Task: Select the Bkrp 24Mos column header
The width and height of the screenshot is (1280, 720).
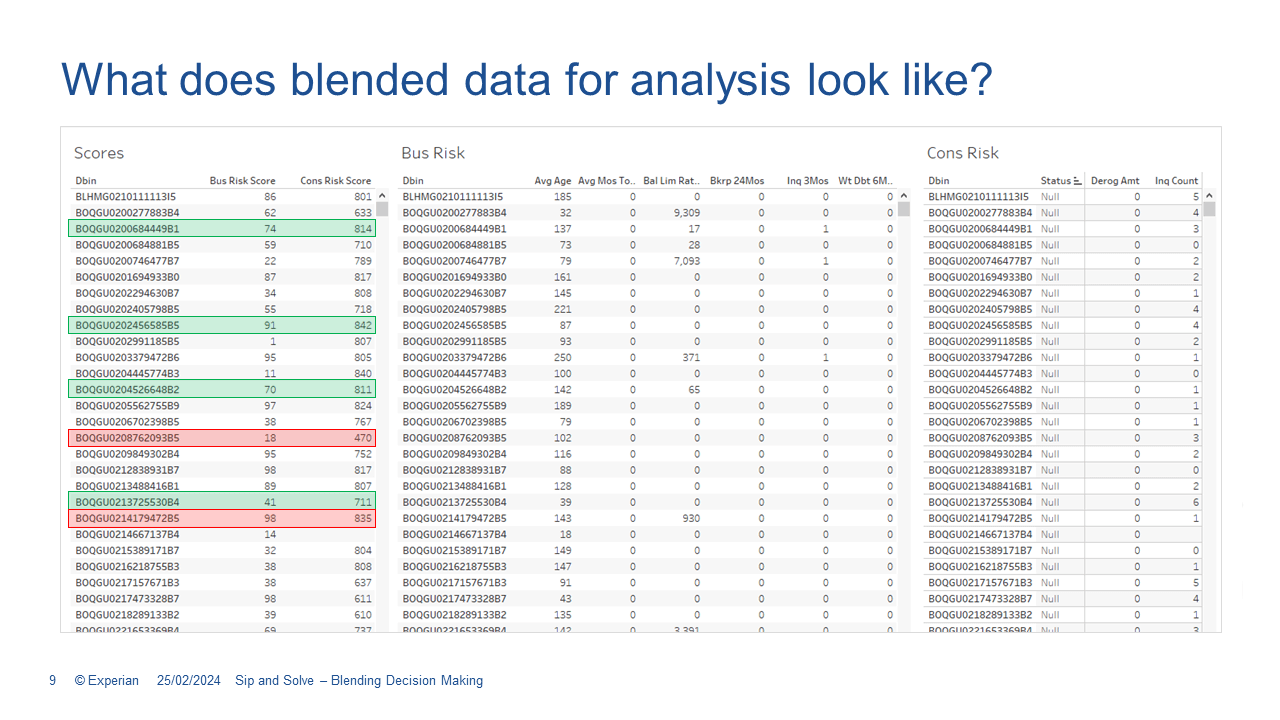Action: point(736,181)
